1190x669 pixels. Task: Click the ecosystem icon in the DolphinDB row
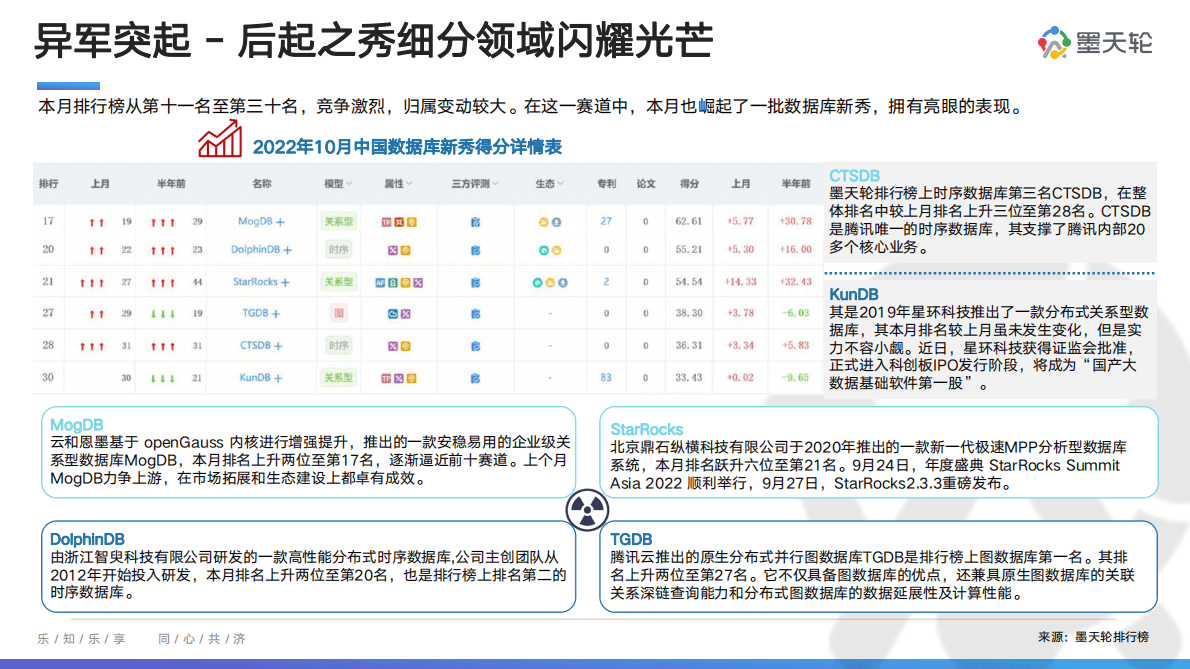[x=544, y=250]
